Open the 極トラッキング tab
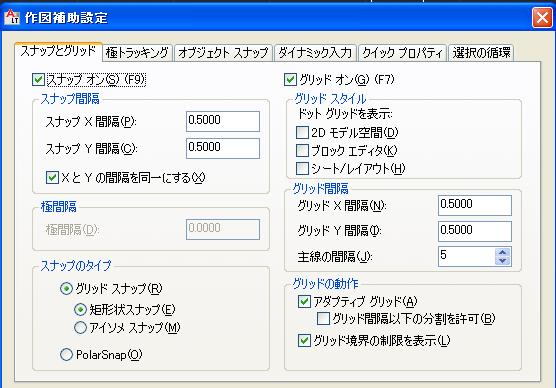 pyautogui.click(x=137, y=53)
